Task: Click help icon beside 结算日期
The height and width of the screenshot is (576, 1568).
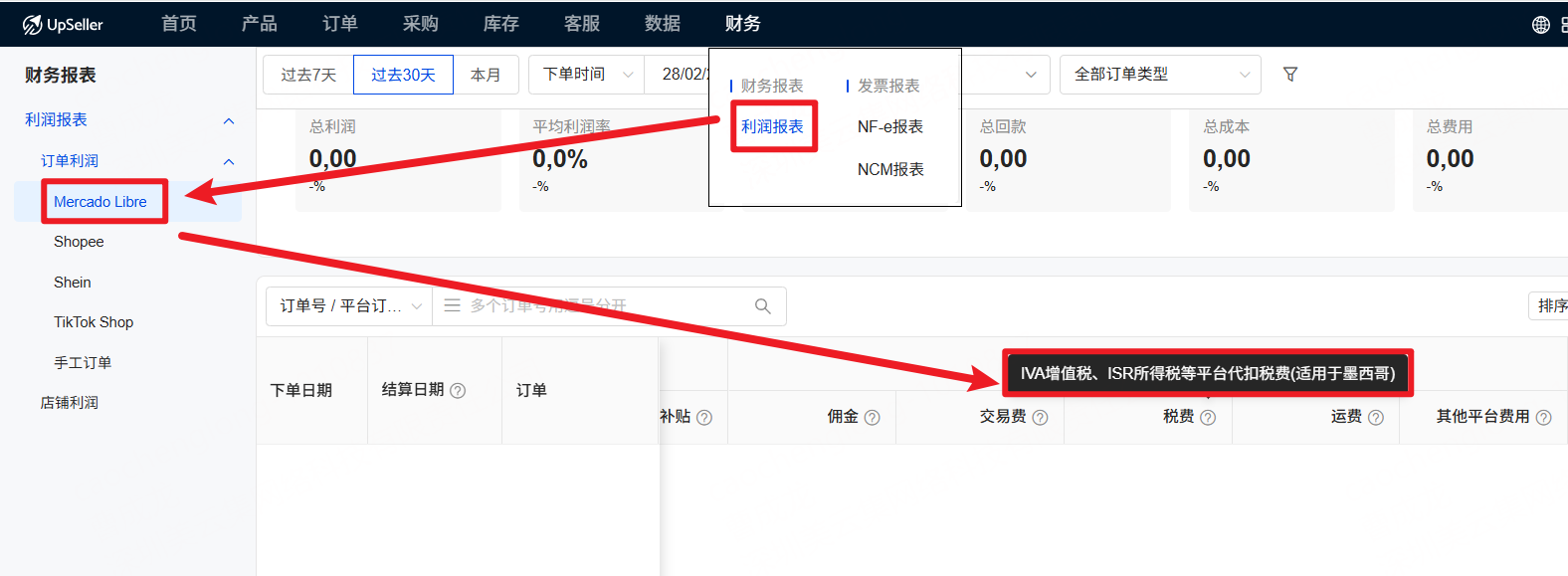Action: pos(458,391)
